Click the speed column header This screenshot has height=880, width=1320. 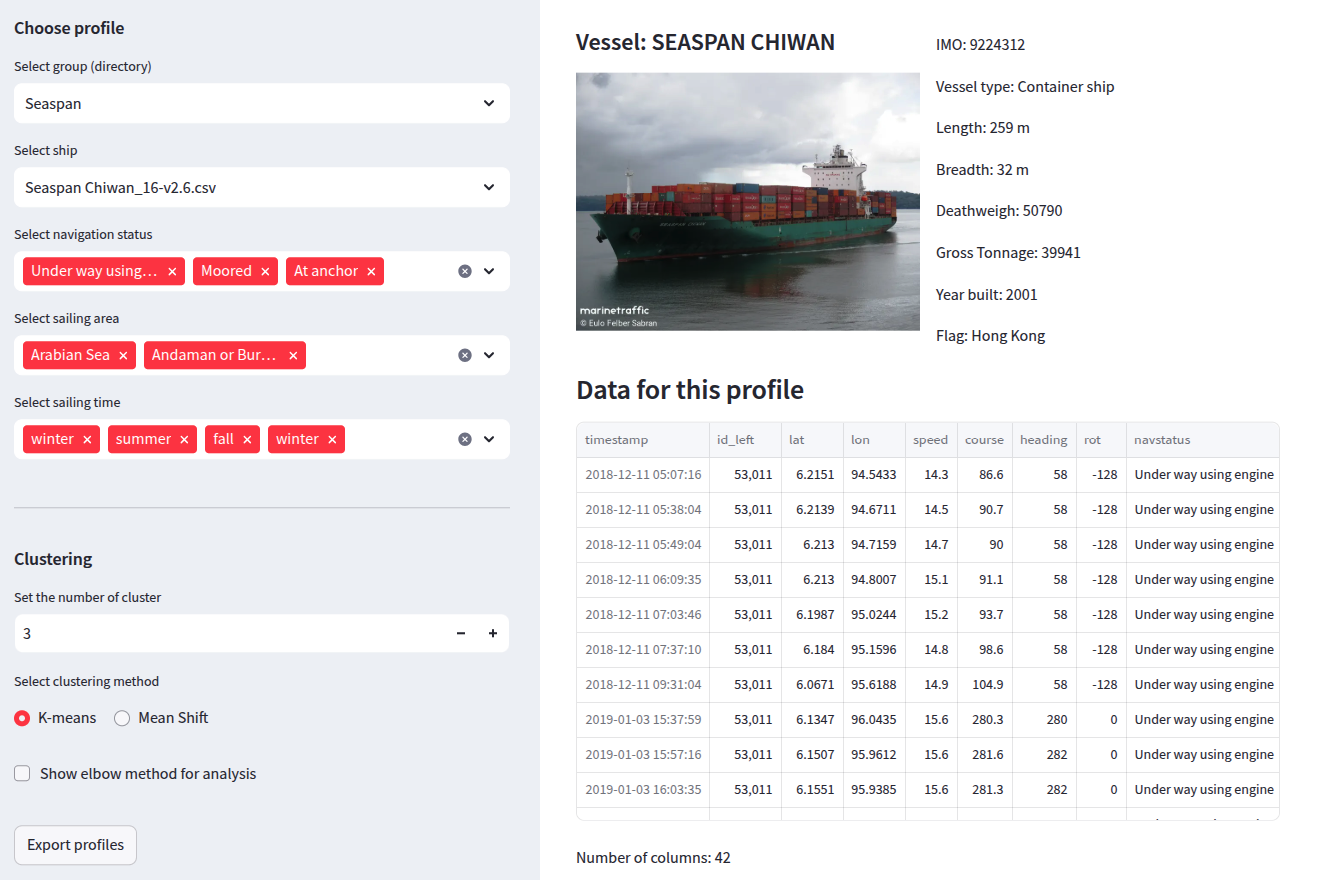tap(929, 440)
